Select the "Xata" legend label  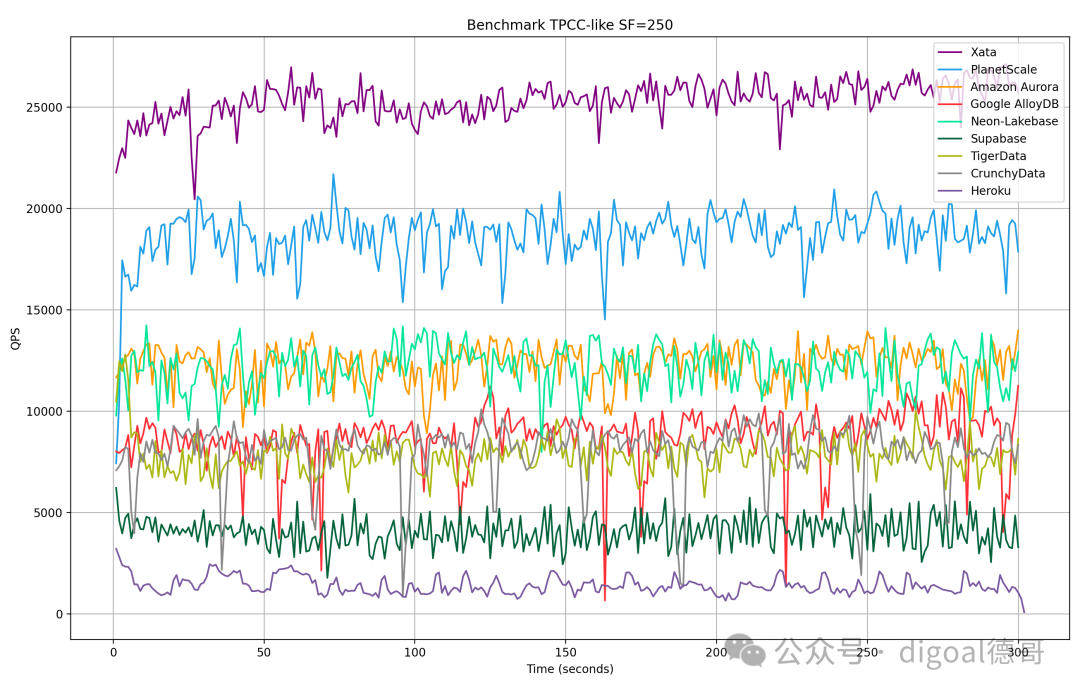(983, 52)
